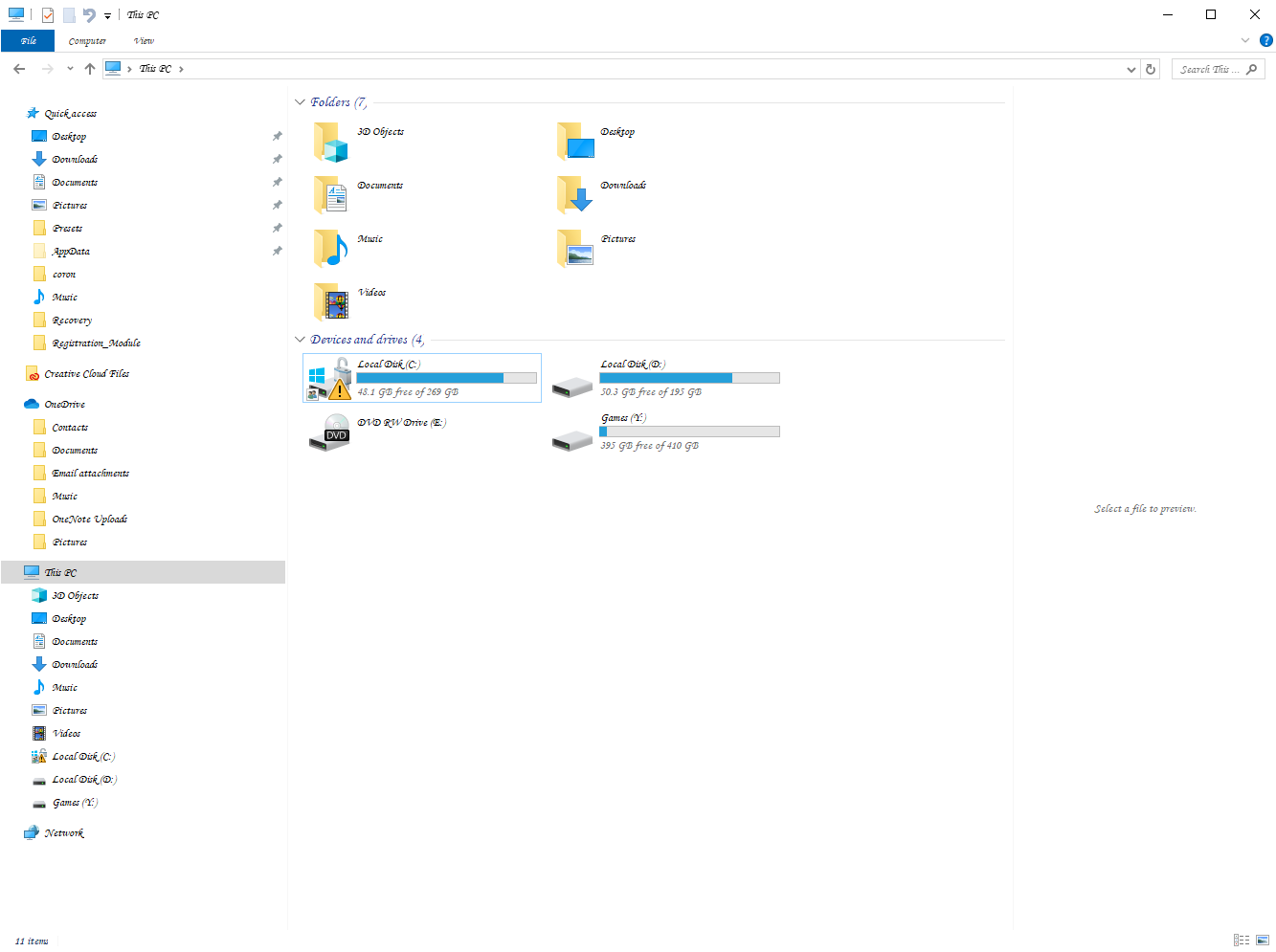This screenshot has height=952, width=1276.
Task: Expand the ribbon with the chevron
Action: pos(1244,40)
